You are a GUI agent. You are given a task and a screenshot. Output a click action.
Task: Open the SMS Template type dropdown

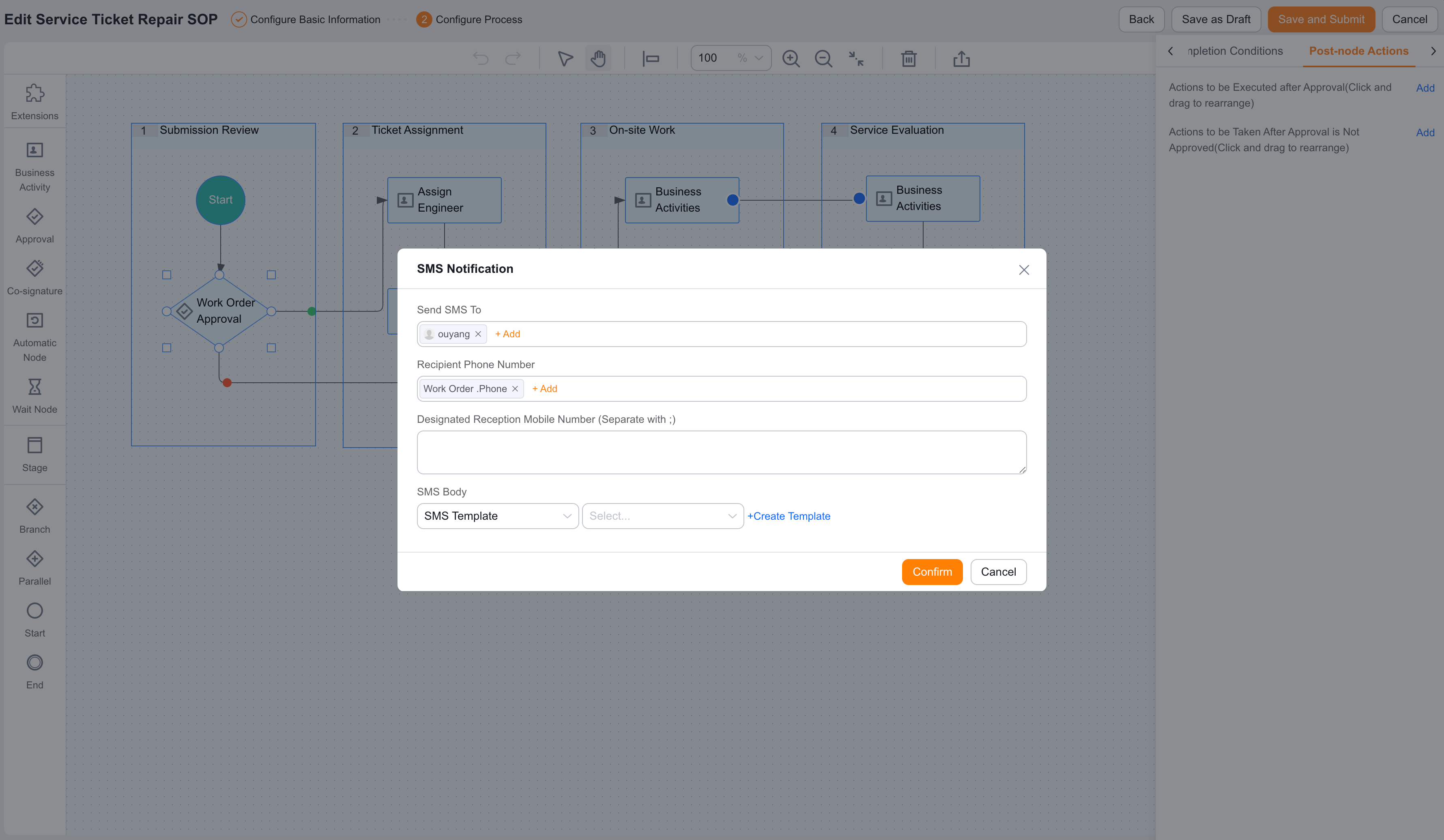(497, 516)
